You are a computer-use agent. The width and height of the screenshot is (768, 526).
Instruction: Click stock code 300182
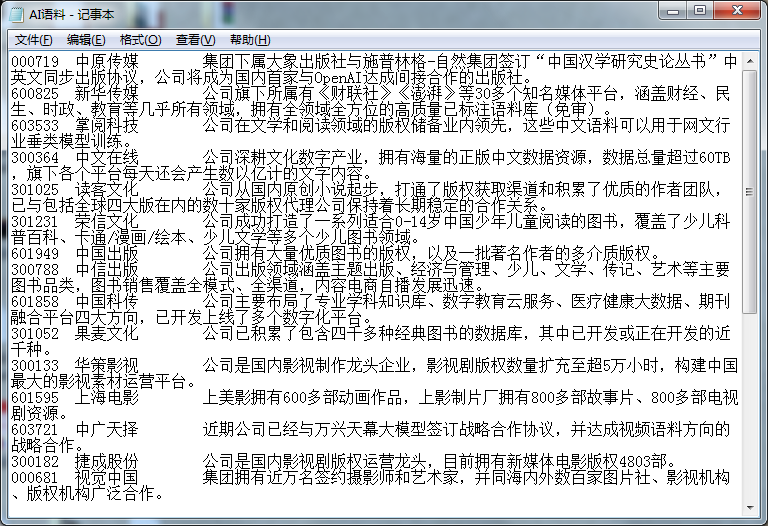[35, 461]
